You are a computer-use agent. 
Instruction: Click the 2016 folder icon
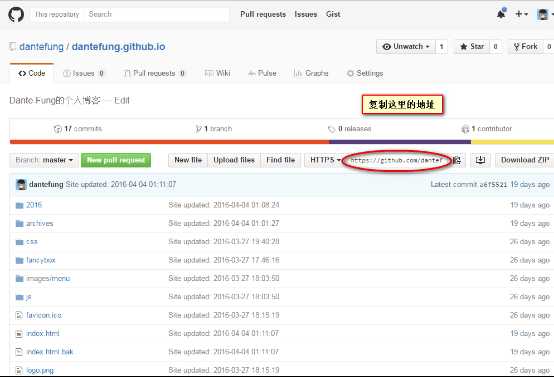point(19,205)
